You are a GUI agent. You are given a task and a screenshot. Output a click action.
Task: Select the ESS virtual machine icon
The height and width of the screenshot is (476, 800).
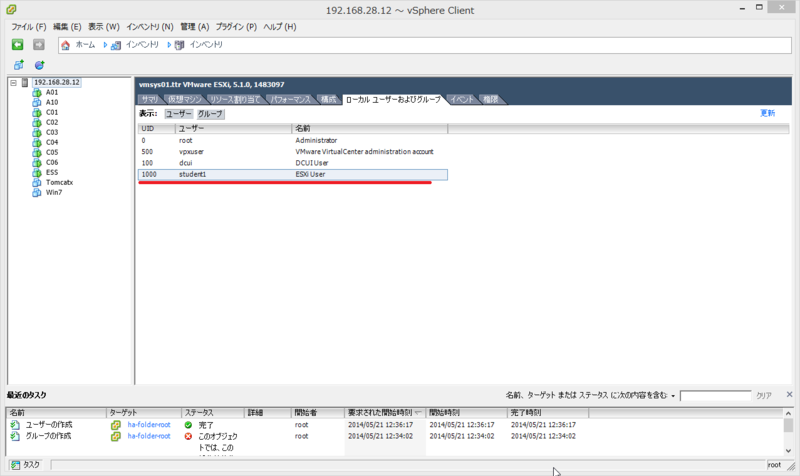[x=37, y=172]
